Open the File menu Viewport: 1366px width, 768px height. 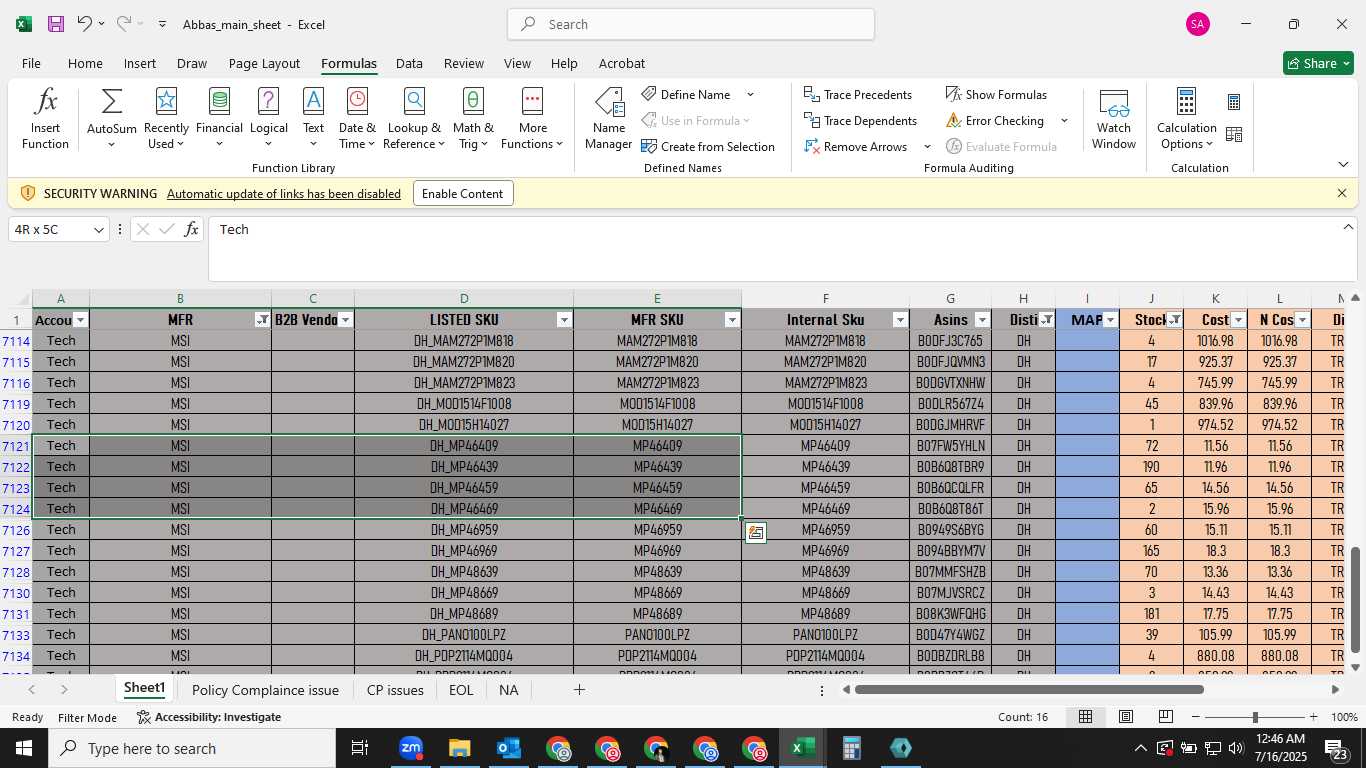pos(31,63)
